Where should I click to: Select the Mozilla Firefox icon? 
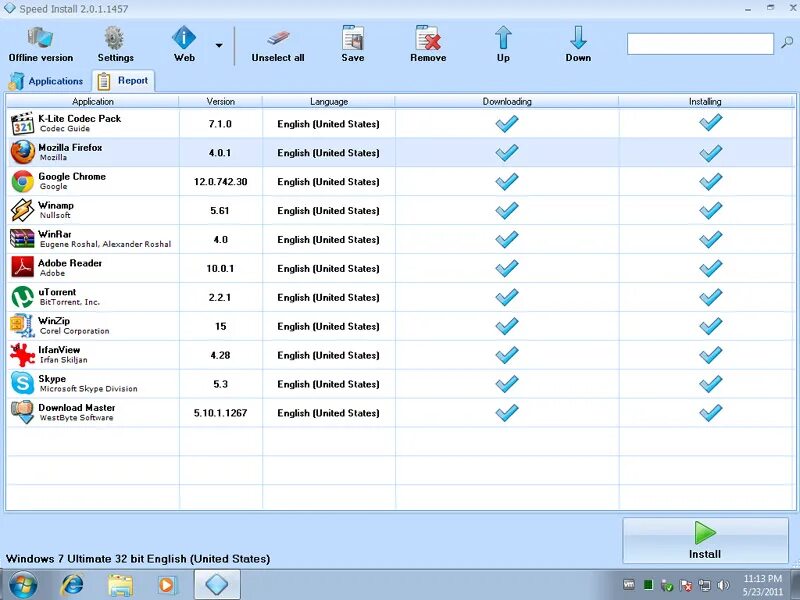click(x=22, y=153)
